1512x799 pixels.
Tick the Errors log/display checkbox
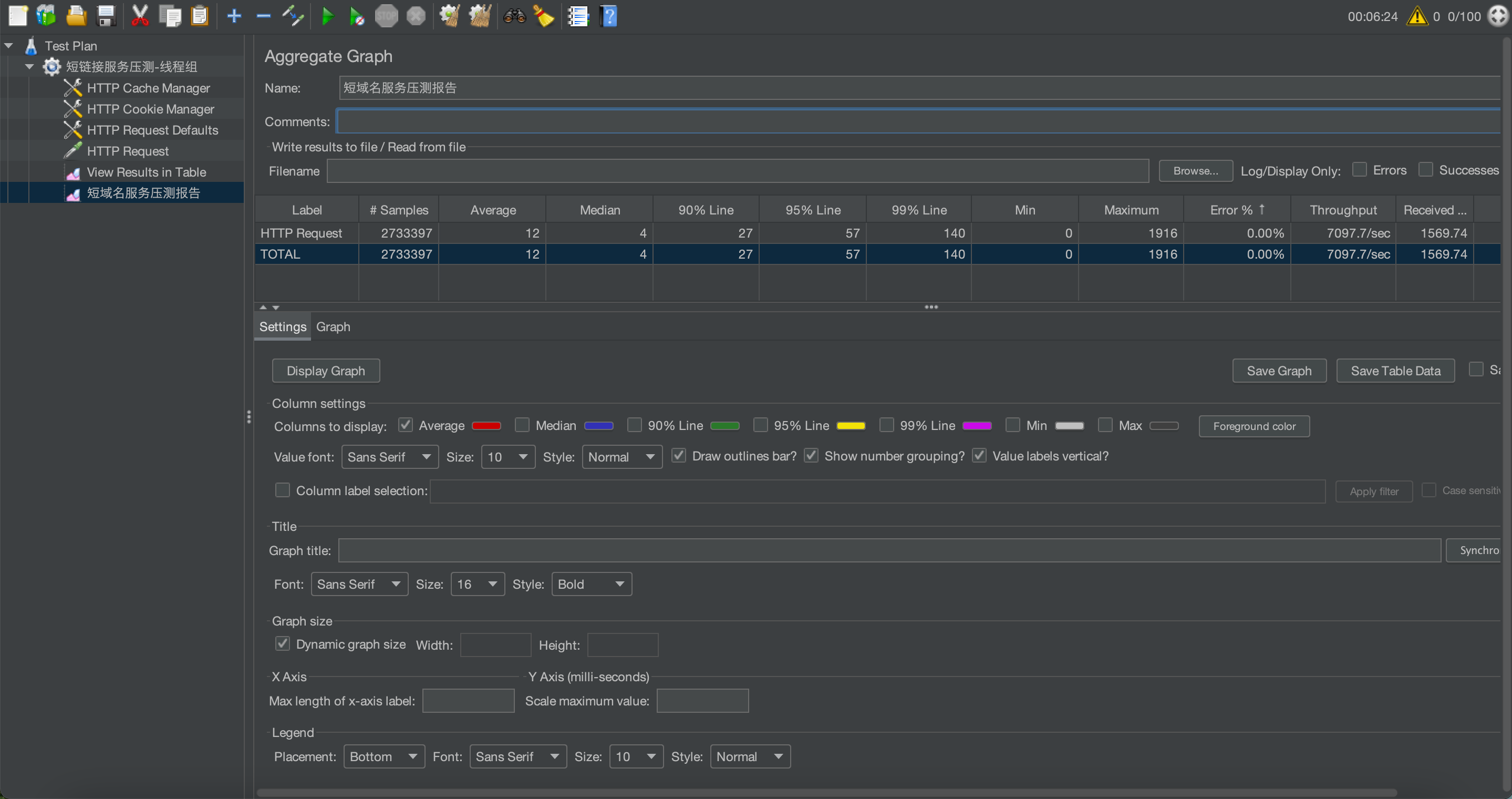(x=1360, y=170)
